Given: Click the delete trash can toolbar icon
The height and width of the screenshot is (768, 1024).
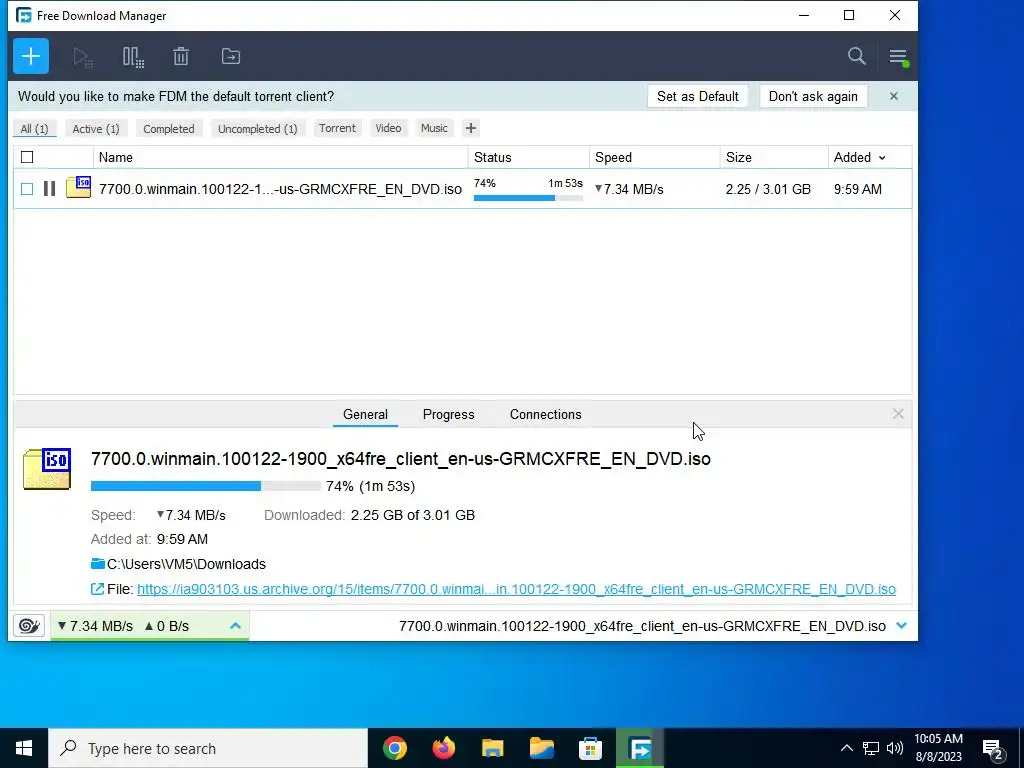Looking at the screenshot, I should point(181,57).
